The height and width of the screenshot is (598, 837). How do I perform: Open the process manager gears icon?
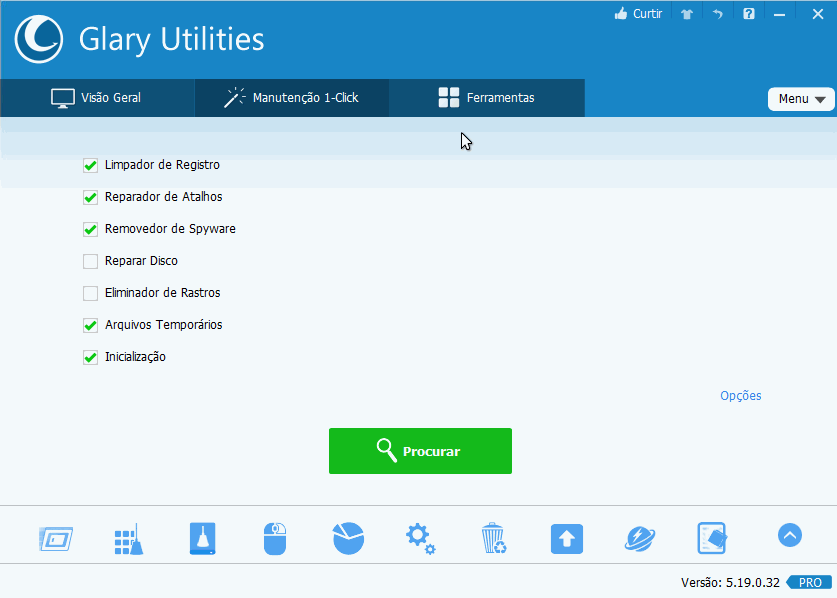[421, 539]
